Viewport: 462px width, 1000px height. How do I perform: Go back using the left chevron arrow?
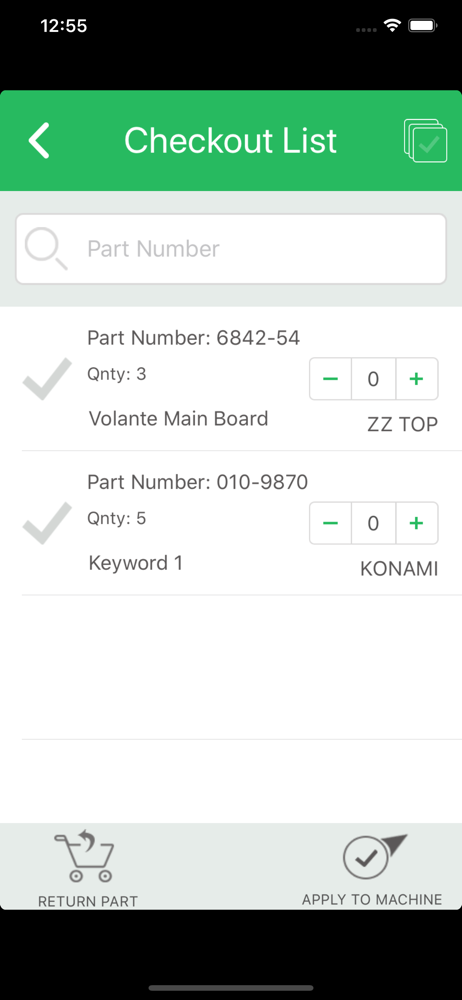(x=39, y=140)
